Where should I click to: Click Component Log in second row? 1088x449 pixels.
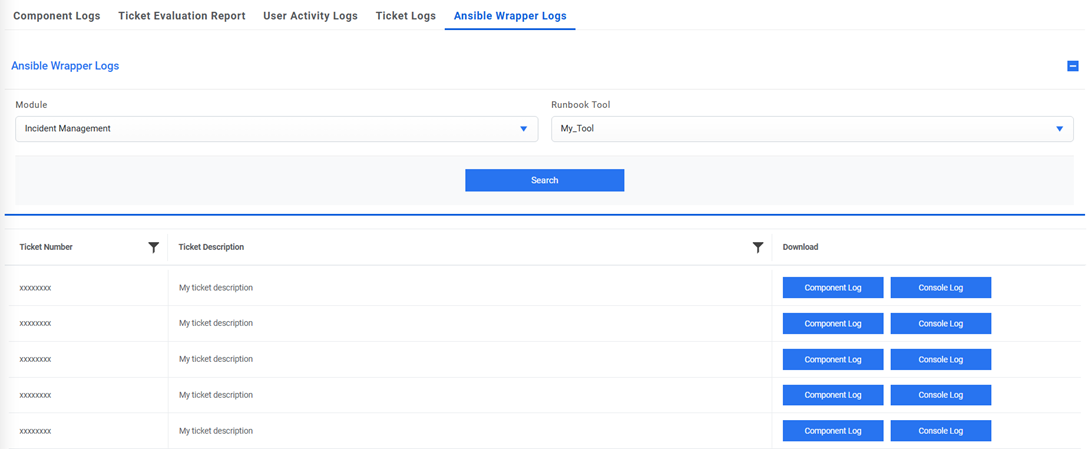[x=833, y=324]
